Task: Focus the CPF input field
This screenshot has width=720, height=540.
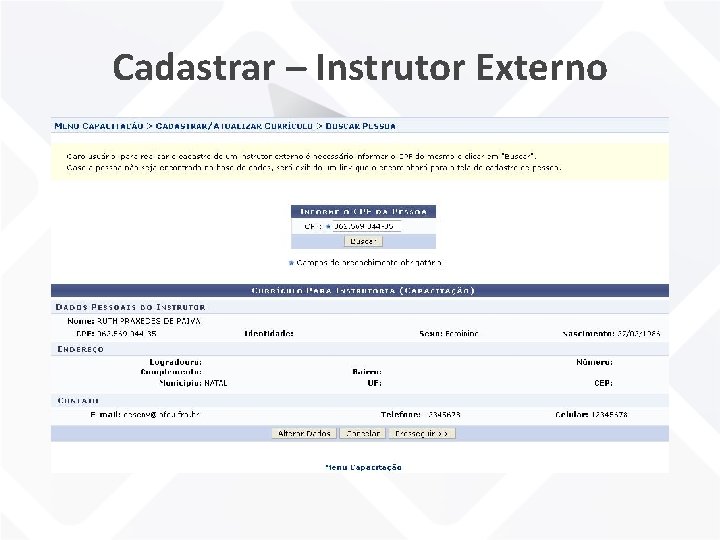Action: click(x=366, y=226)
